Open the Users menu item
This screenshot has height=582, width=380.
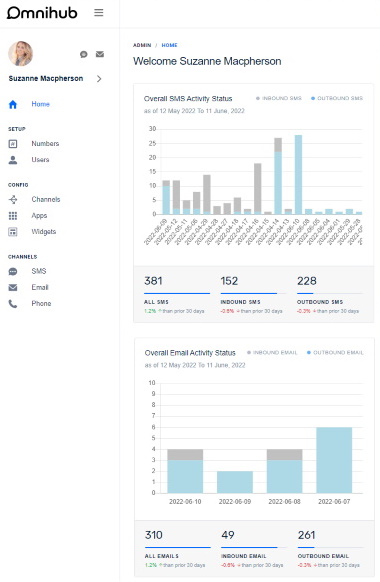40,160
